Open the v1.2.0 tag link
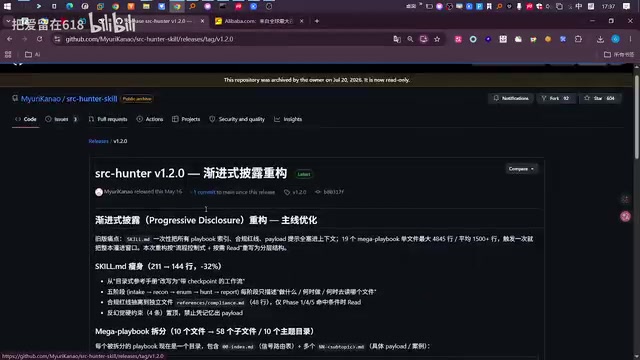Image resolution: width=640 pixels, height=360 pixels. click(x=295, y=192)
